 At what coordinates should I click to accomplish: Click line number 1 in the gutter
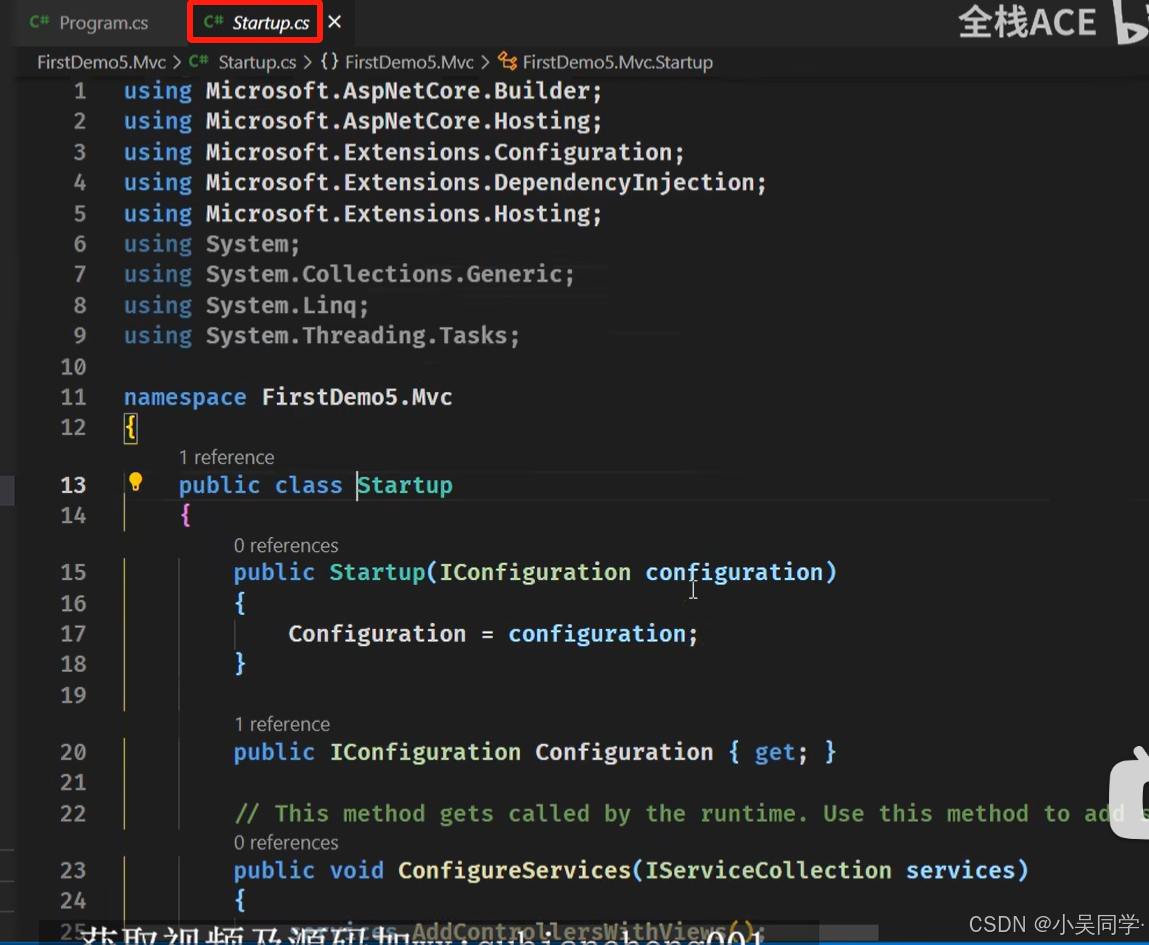point(80,91)
